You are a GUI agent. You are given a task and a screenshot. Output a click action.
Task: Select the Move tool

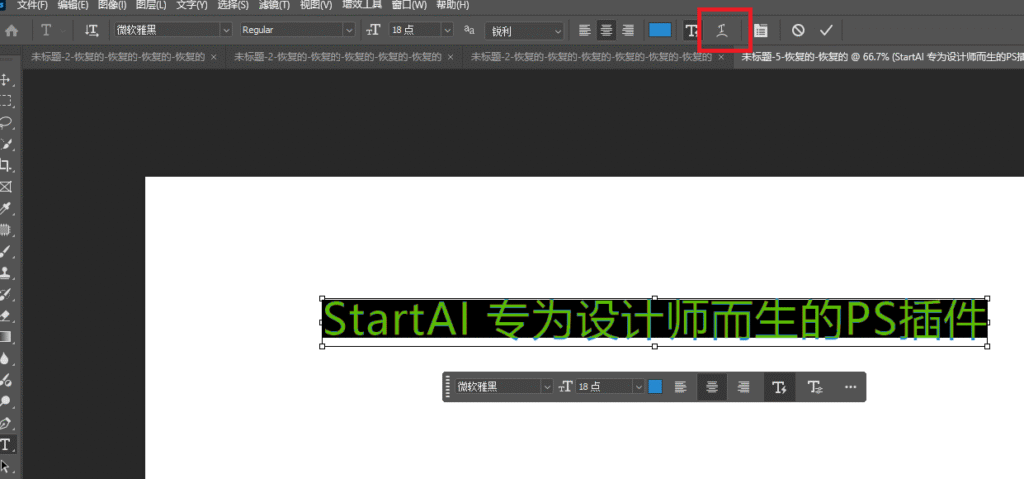click(7, 79)
